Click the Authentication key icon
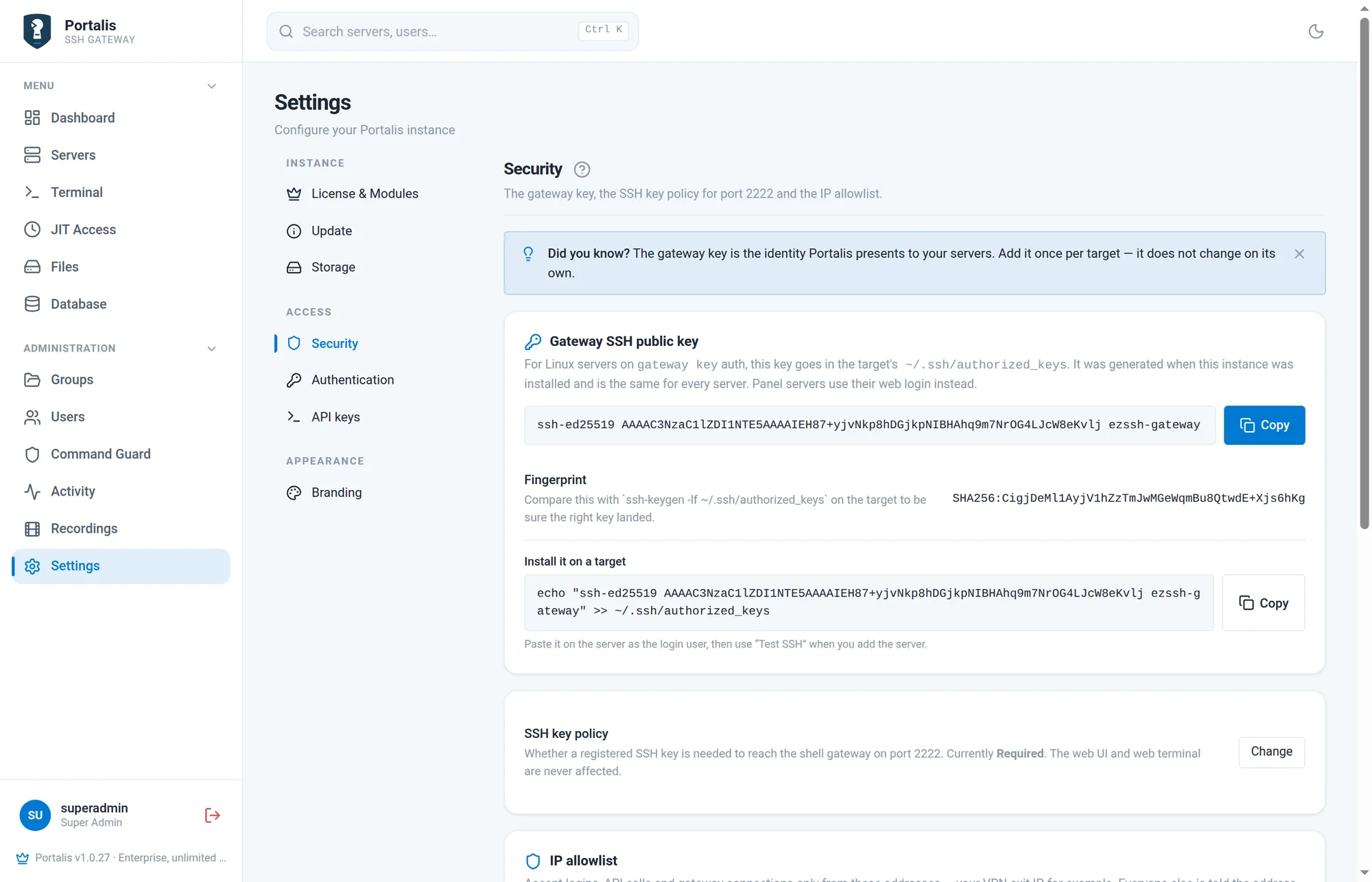Image resolution: width=1372 pixels, height=882 pixels. click(294, 380)
